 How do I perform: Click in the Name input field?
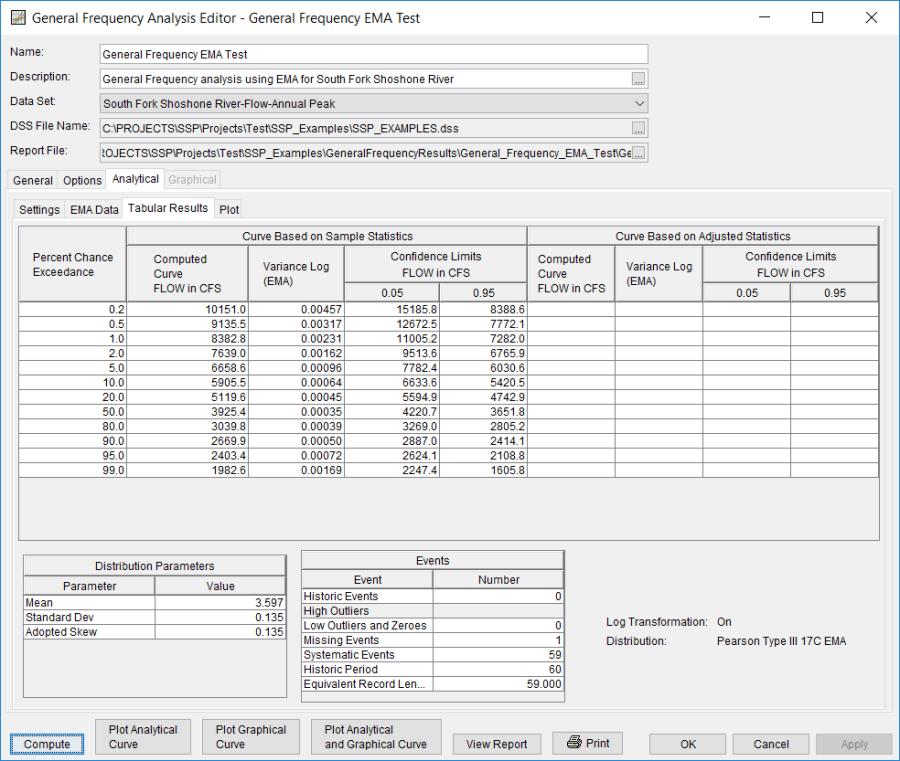[374, 55]
